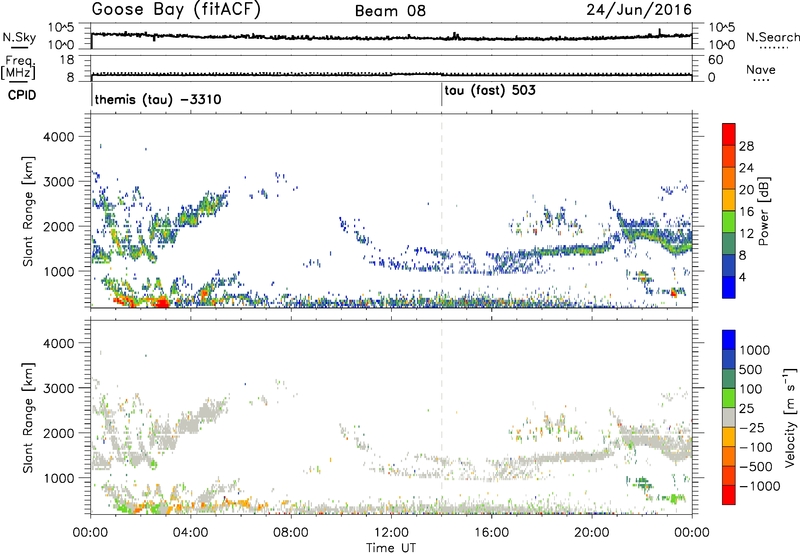Click the '08:00' time axis tick label
Screen dimensions: 800x554
[x=290, y=533]
